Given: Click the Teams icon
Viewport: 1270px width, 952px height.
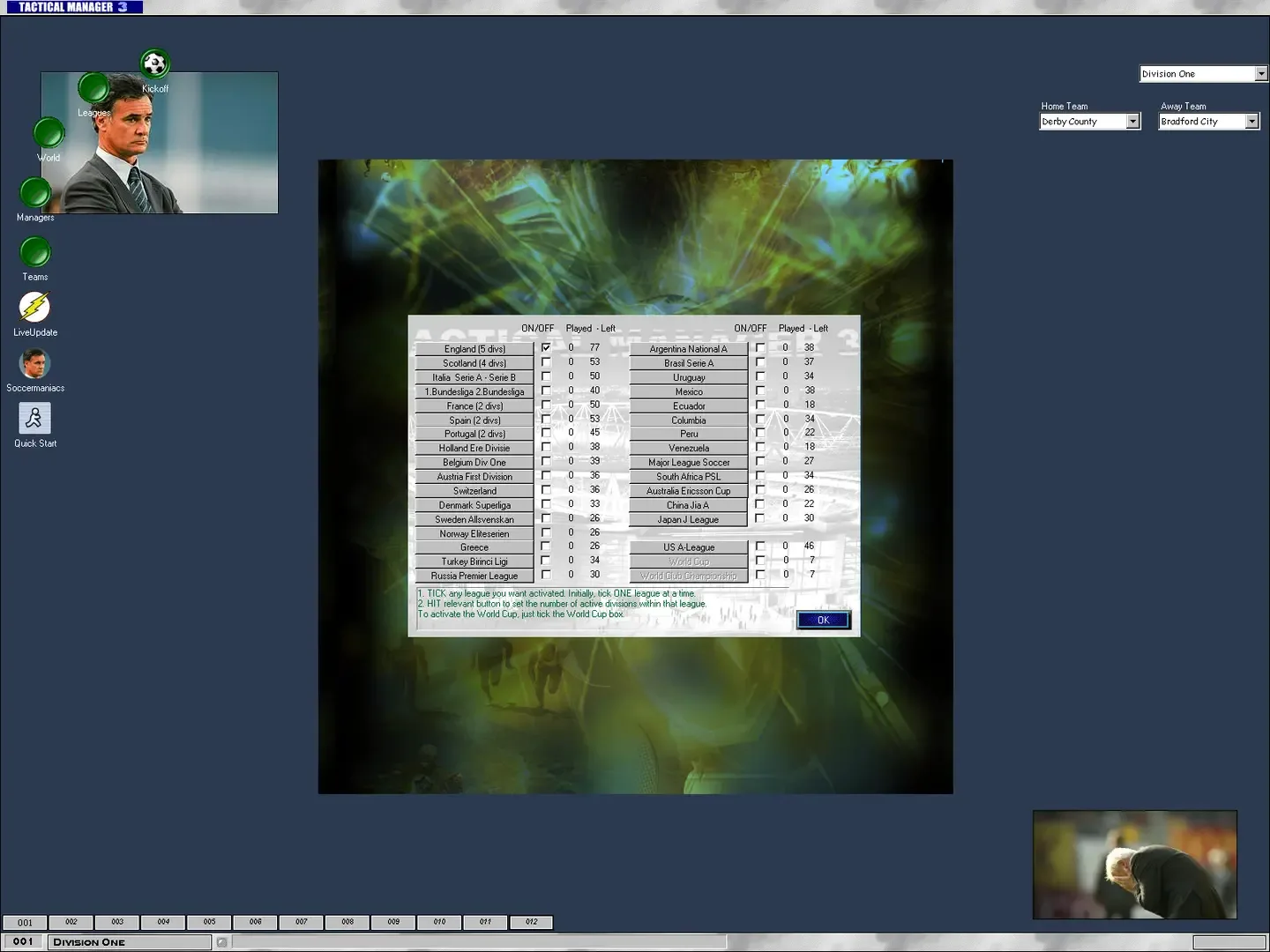Looking at the screenshot, I should coord(35,253).
